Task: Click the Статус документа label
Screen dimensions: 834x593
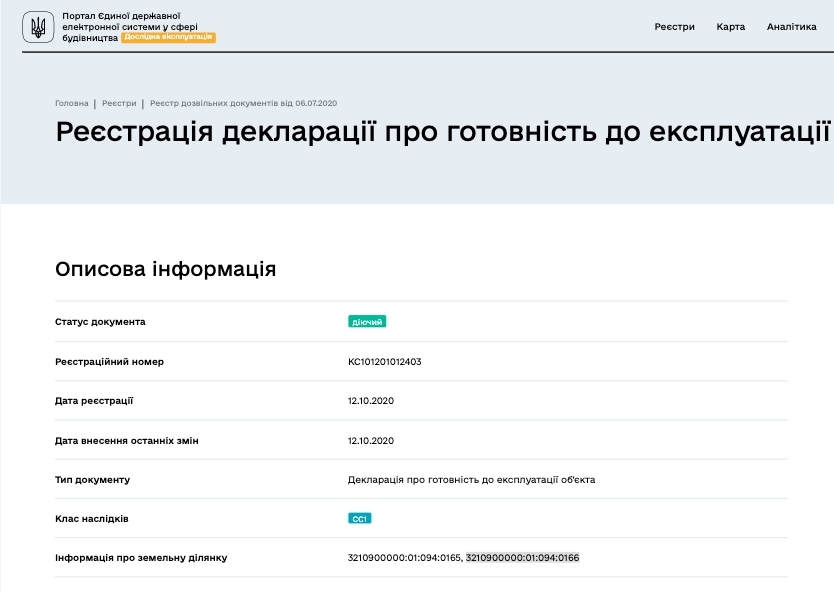Action: tap(100, 322)
